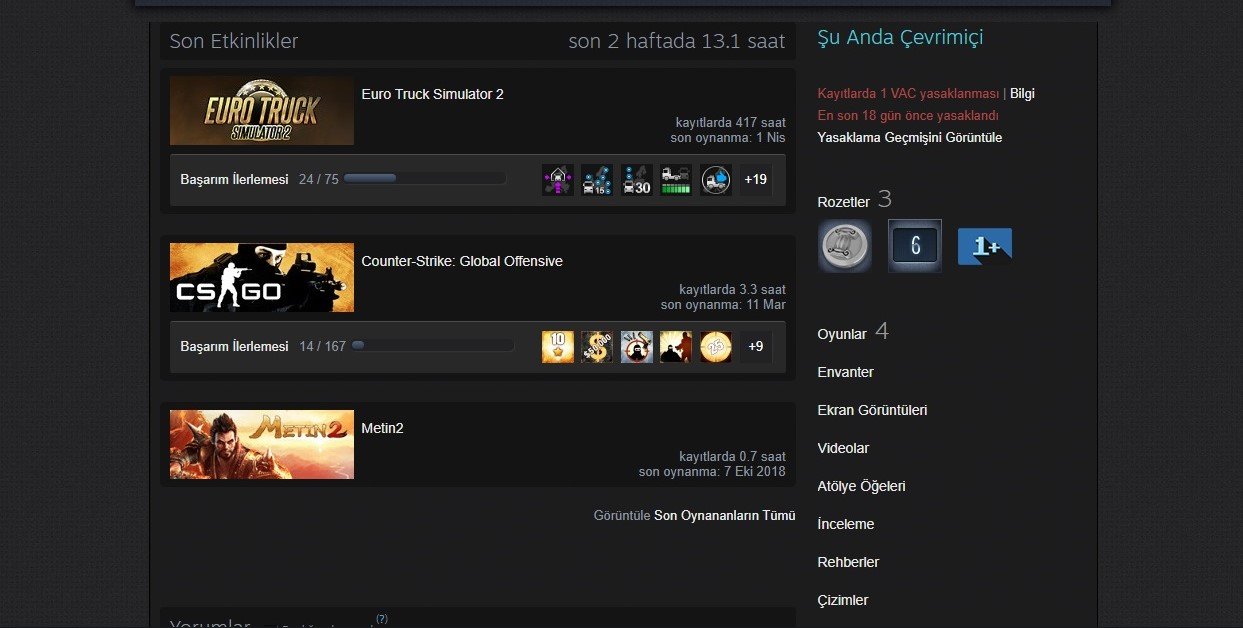Open CS:GO Başarım İlerlemesi label
Viewport: 1243px width, 628px height.
click(x=234, y=347)
